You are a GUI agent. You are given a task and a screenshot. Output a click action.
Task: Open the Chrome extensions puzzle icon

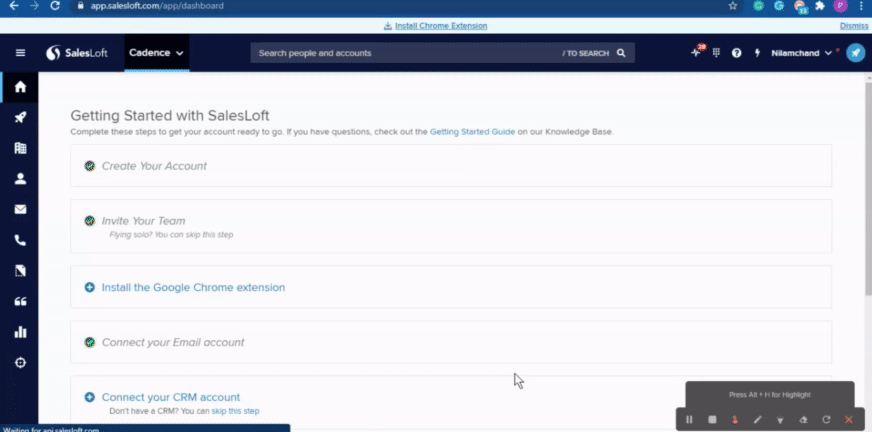pos(820,6)
